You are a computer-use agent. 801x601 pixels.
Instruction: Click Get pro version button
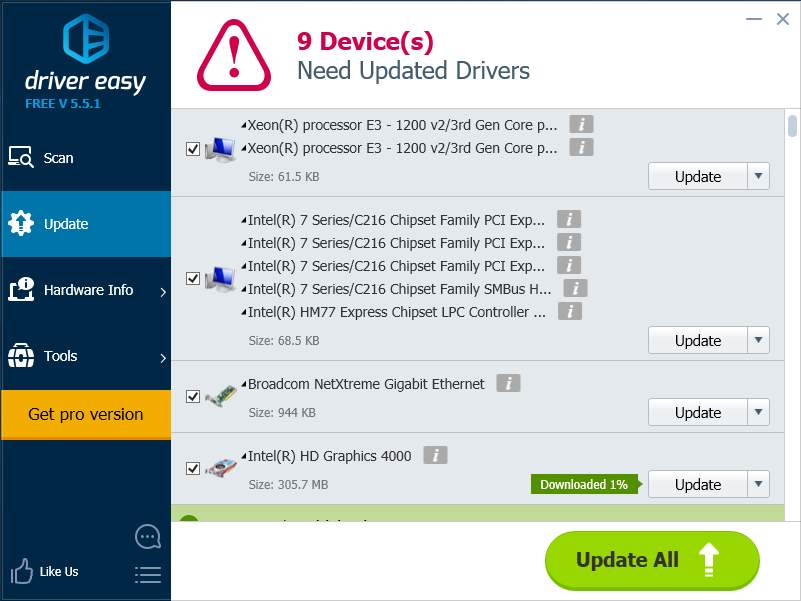coord(86,414)
